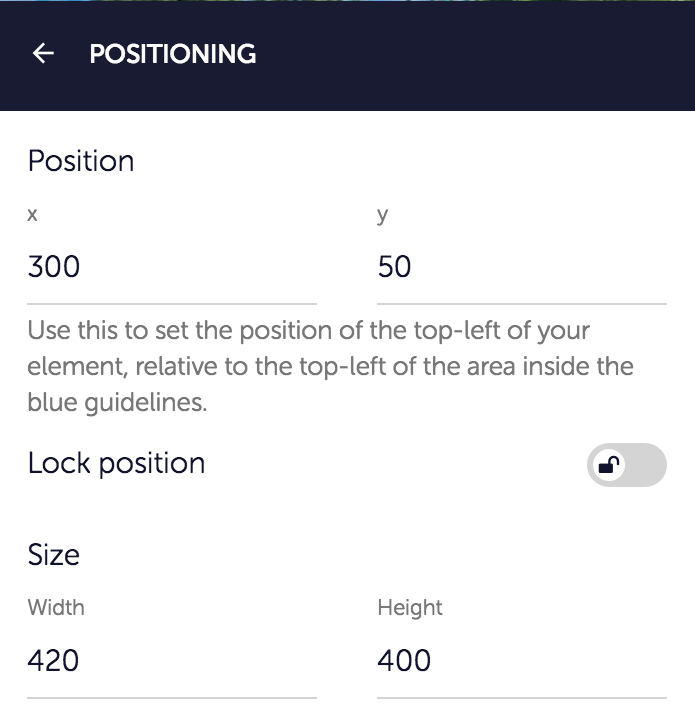695x711 pixels.
Task: Click the underline beneath the Height value
Action: point(521,697)
